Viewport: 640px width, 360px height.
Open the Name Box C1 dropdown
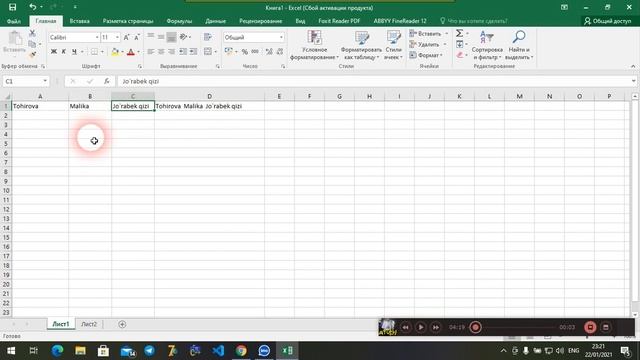pyautogui.click(x=45, y=81)
